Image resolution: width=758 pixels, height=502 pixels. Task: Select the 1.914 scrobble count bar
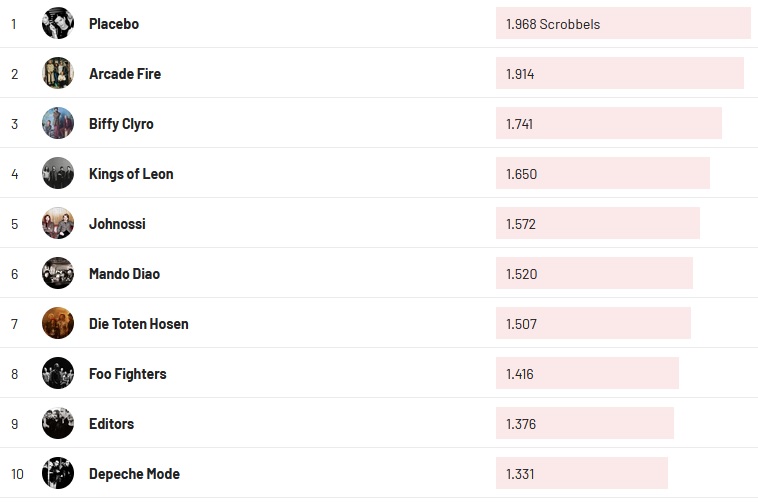coord(619,73)
